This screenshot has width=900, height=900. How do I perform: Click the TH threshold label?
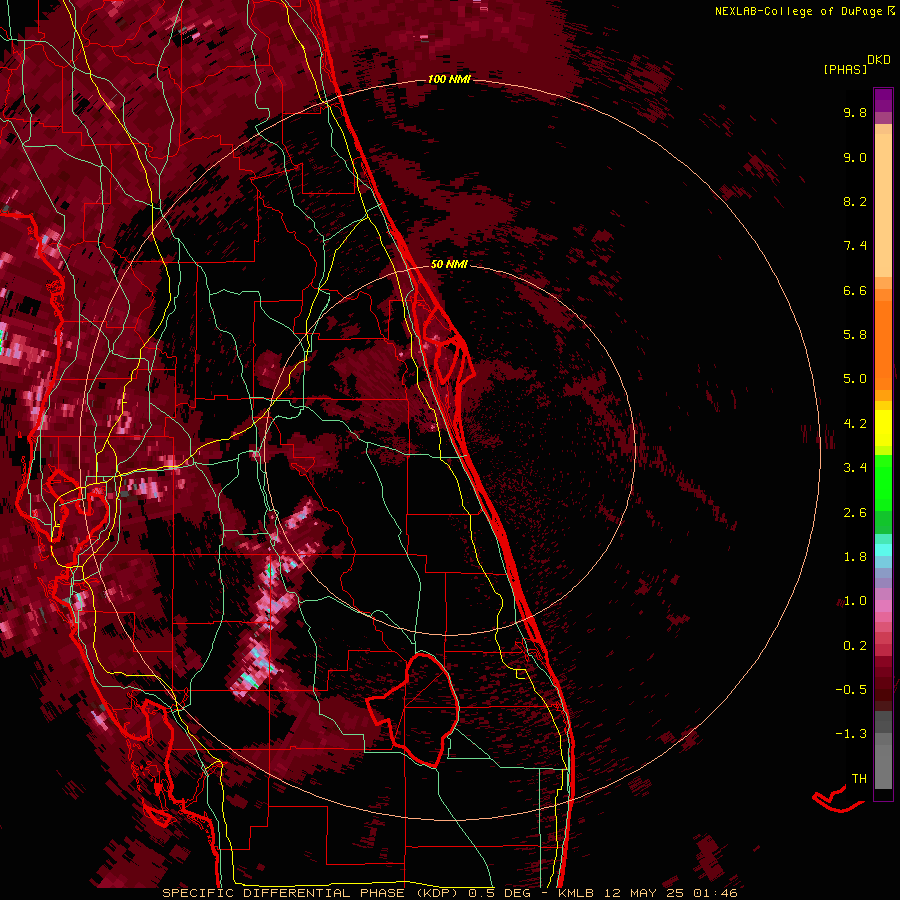[859, 779]
